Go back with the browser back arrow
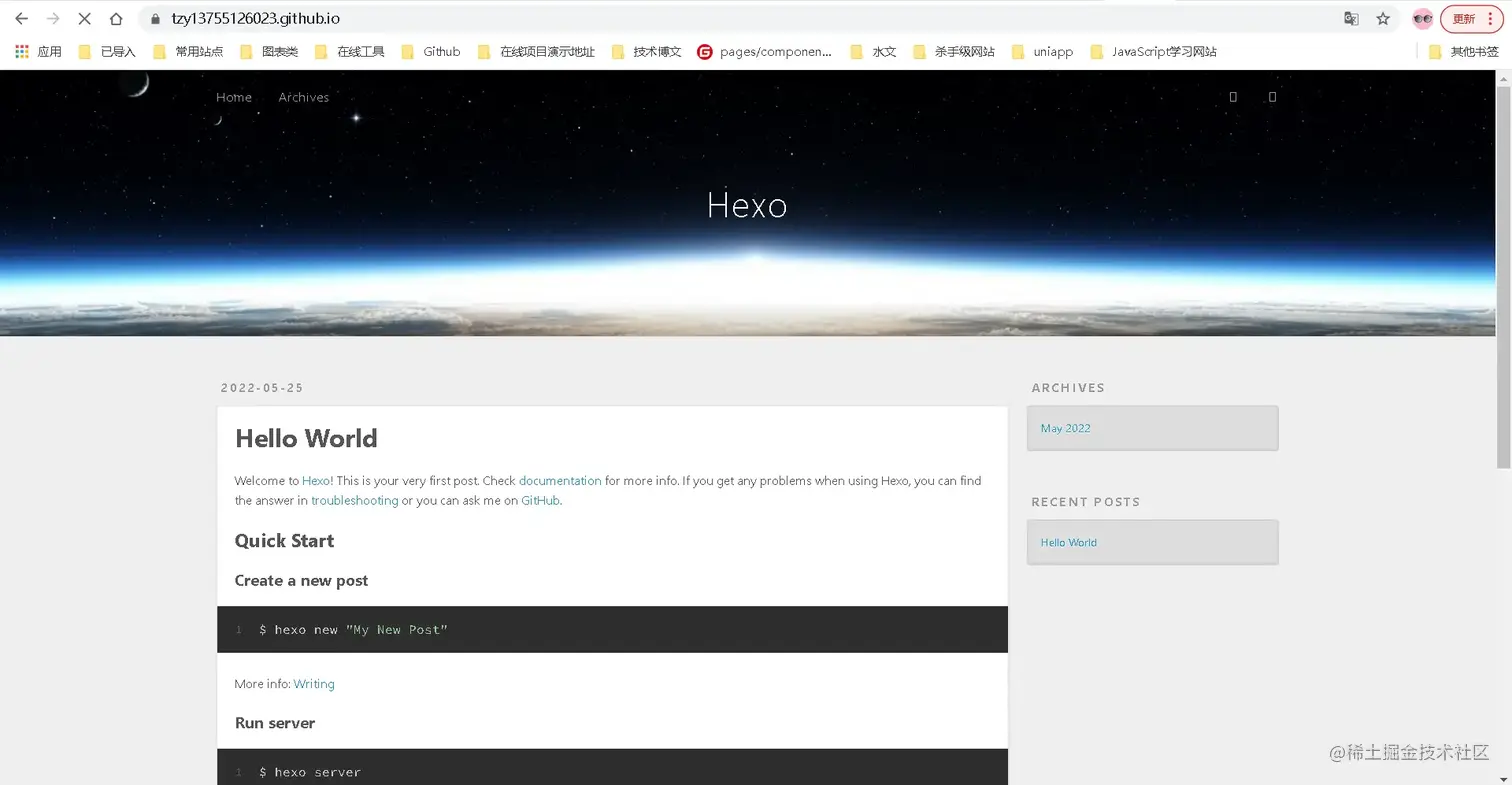1512x785 pixels. point(21,18)
